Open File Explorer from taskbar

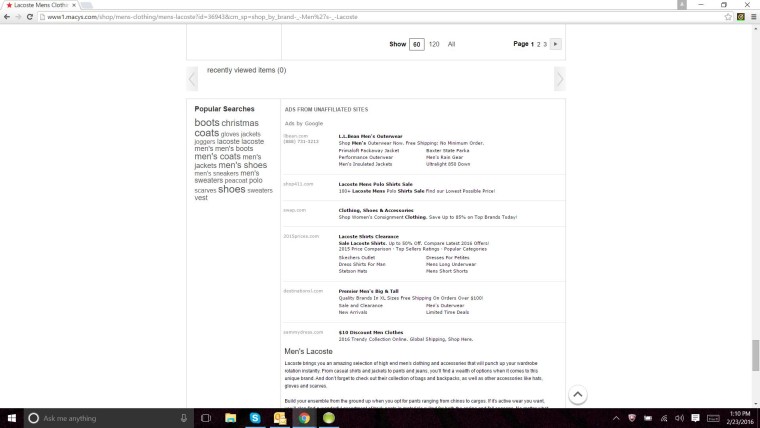pyautogui.click(x=231, y=418)
